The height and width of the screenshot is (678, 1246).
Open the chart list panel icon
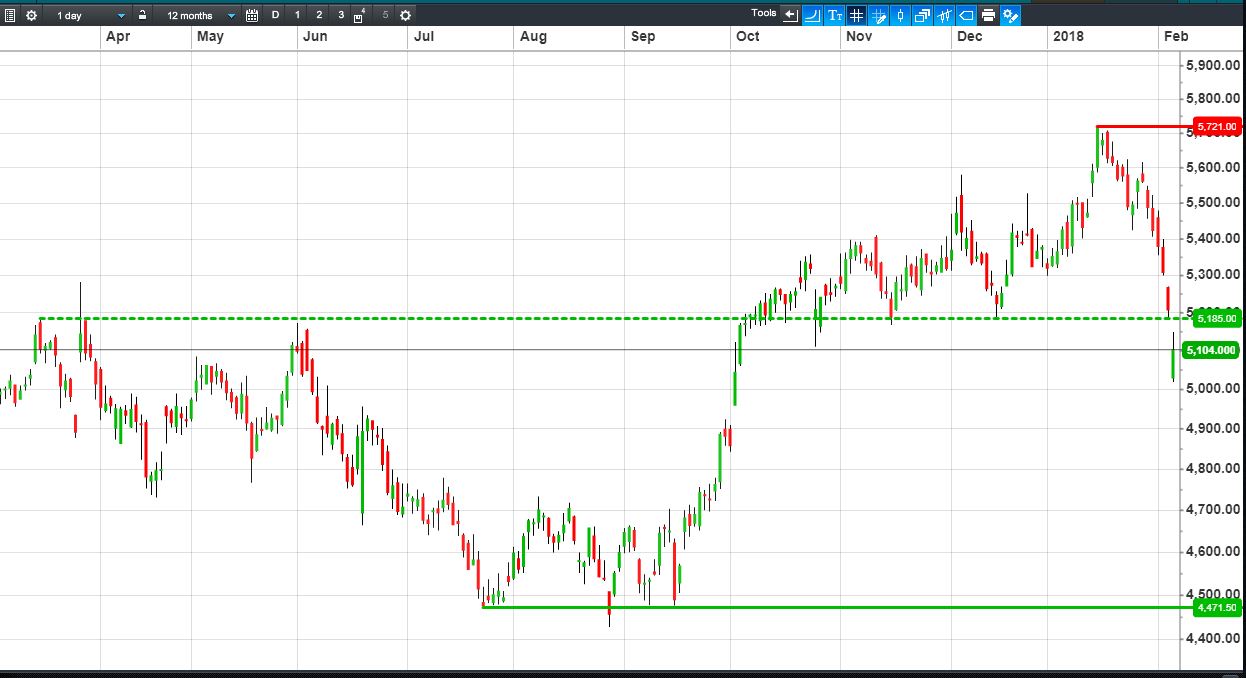point(10,15)
